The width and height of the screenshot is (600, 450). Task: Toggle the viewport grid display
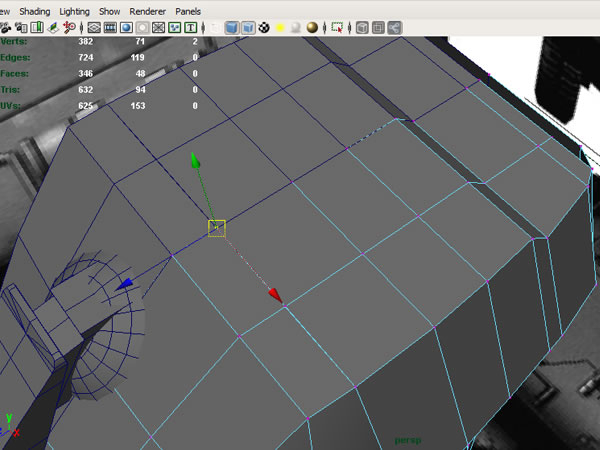pyautogui.click(x=93, y=28)
